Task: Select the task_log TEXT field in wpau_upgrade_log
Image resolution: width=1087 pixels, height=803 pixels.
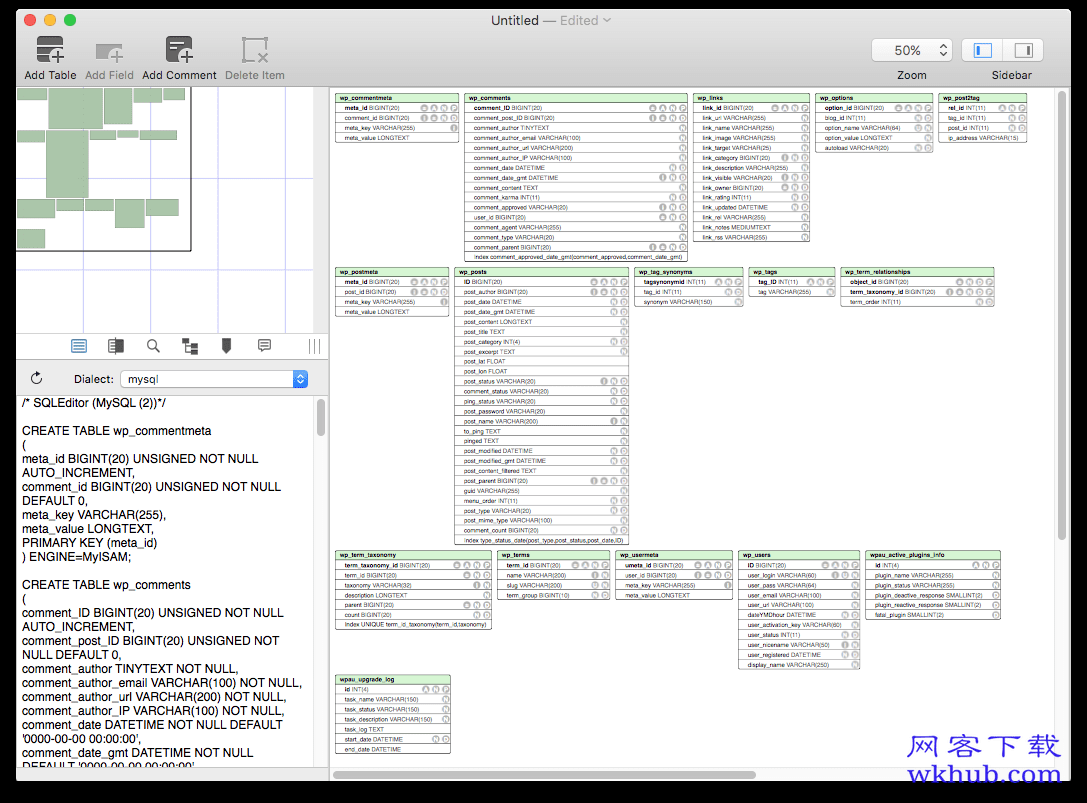Action: (393, 729)
